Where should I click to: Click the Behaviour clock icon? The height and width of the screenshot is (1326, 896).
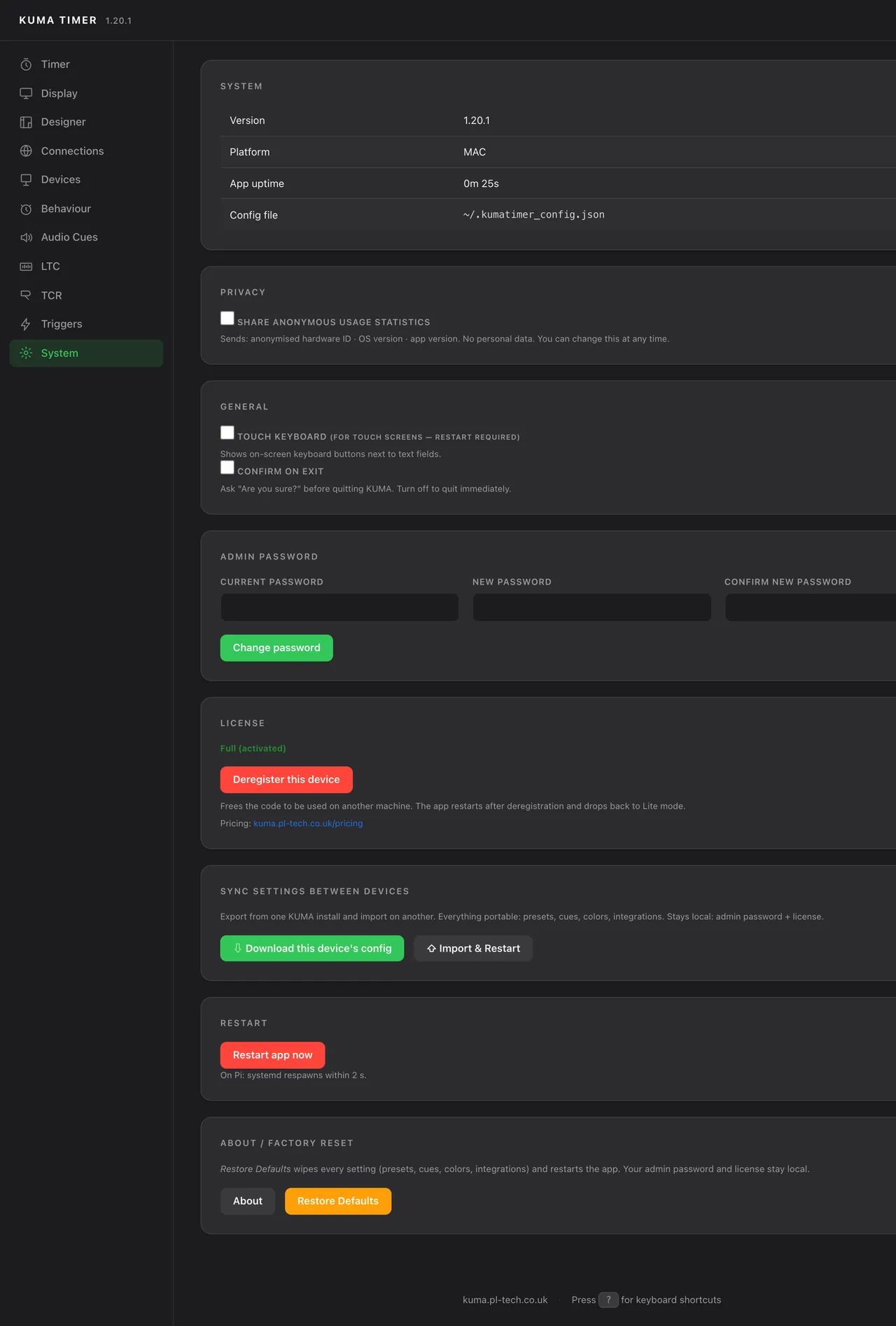[26, 209]
